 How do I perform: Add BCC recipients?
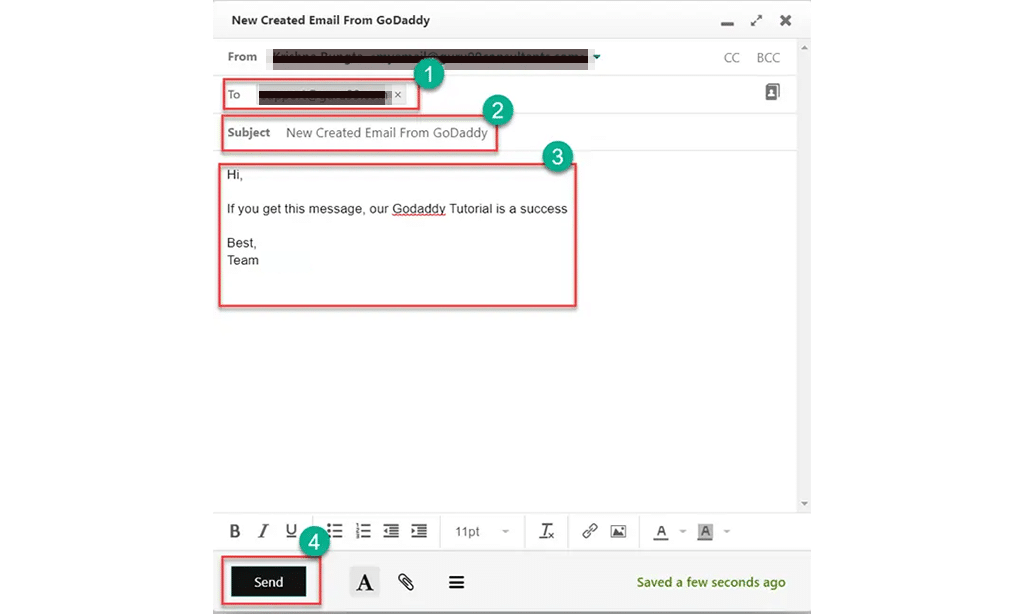pos(768,57)
